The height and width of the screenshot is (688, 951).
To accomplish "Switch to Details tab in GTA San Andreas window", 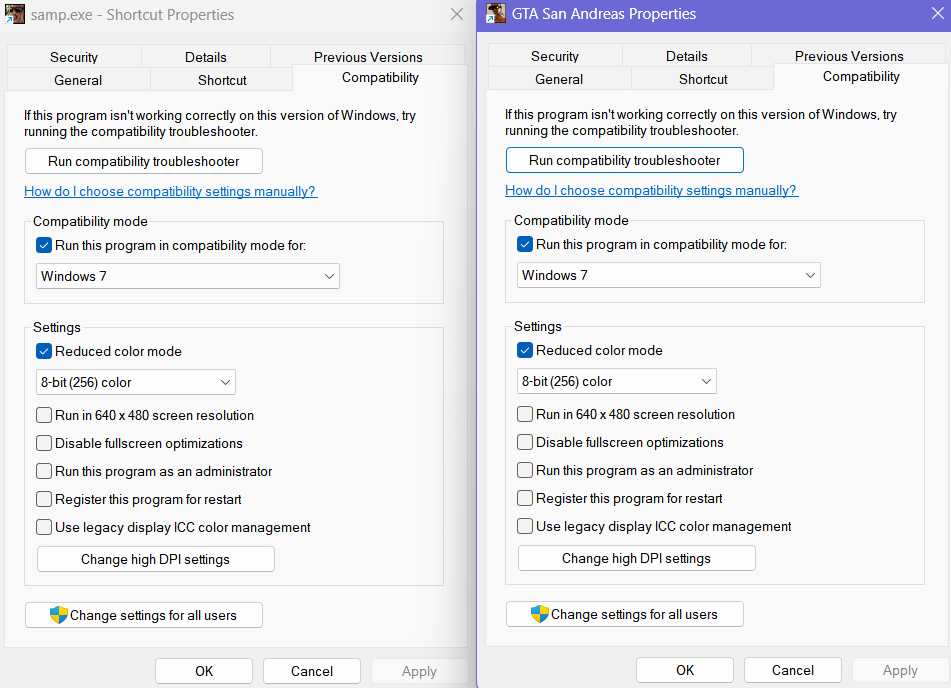I will pos(687,56).
